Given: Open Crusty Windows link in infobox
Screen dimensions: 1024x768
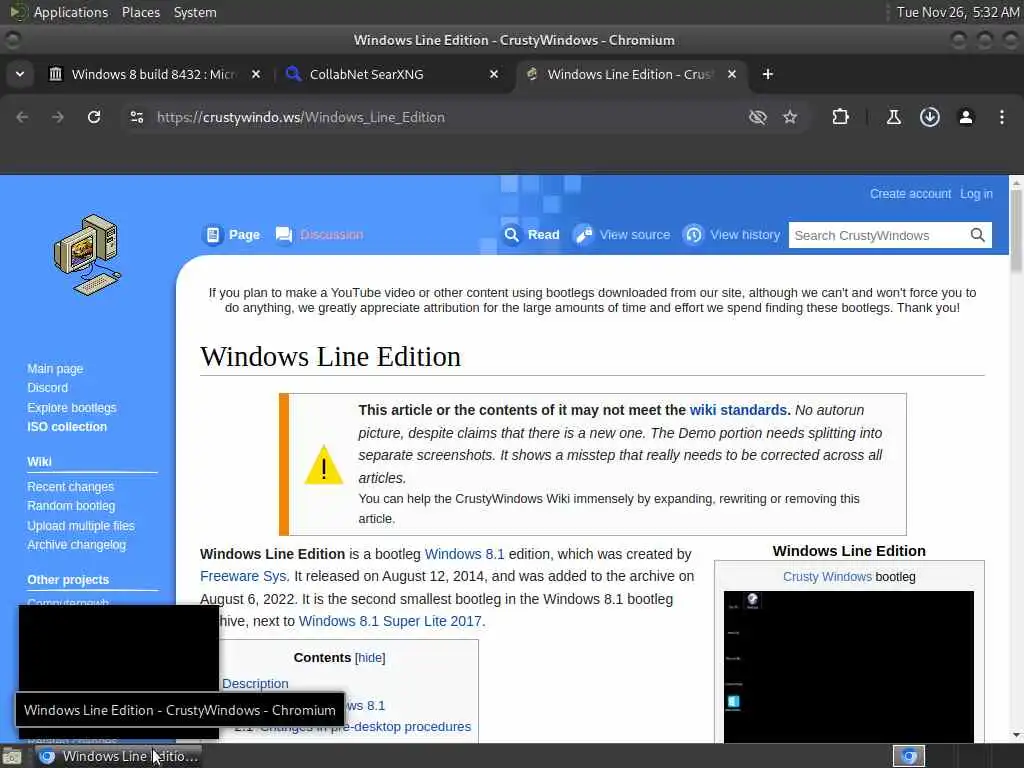Looking at the screenshot, I should (x=827, y=577).
